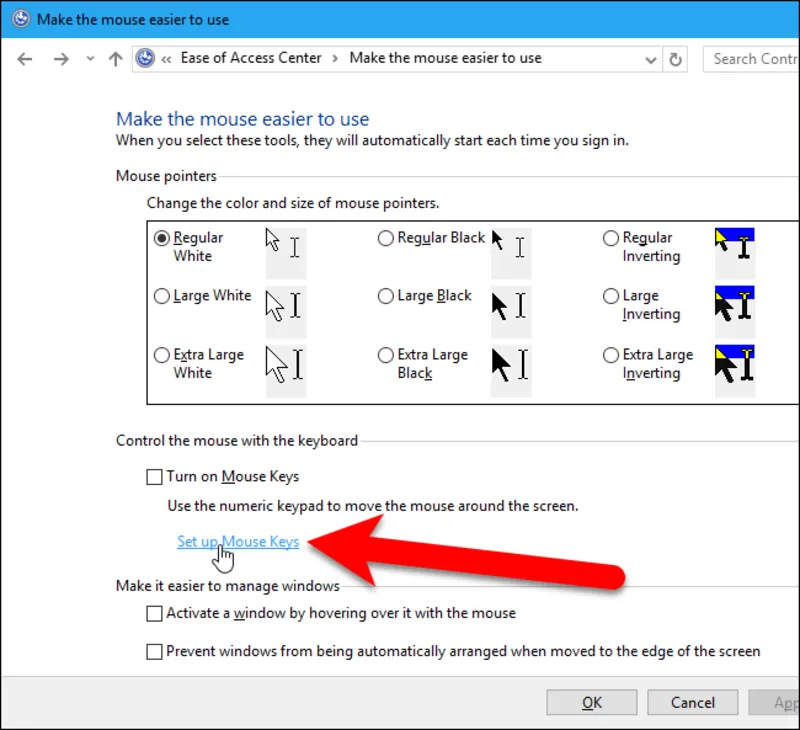Go forward with the right arrow button
800x730 pixels.
61,59
